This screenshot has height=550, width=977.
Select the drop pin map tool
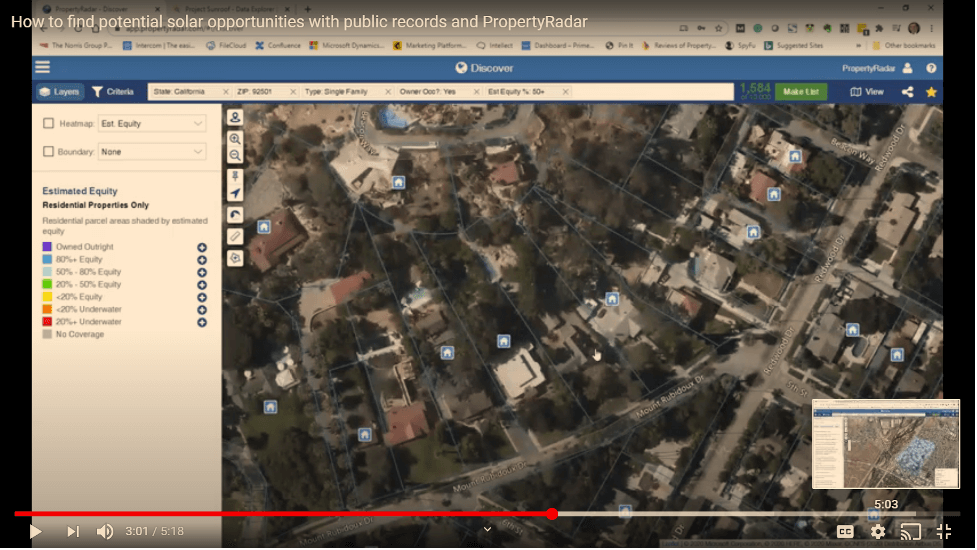(235, 177)
